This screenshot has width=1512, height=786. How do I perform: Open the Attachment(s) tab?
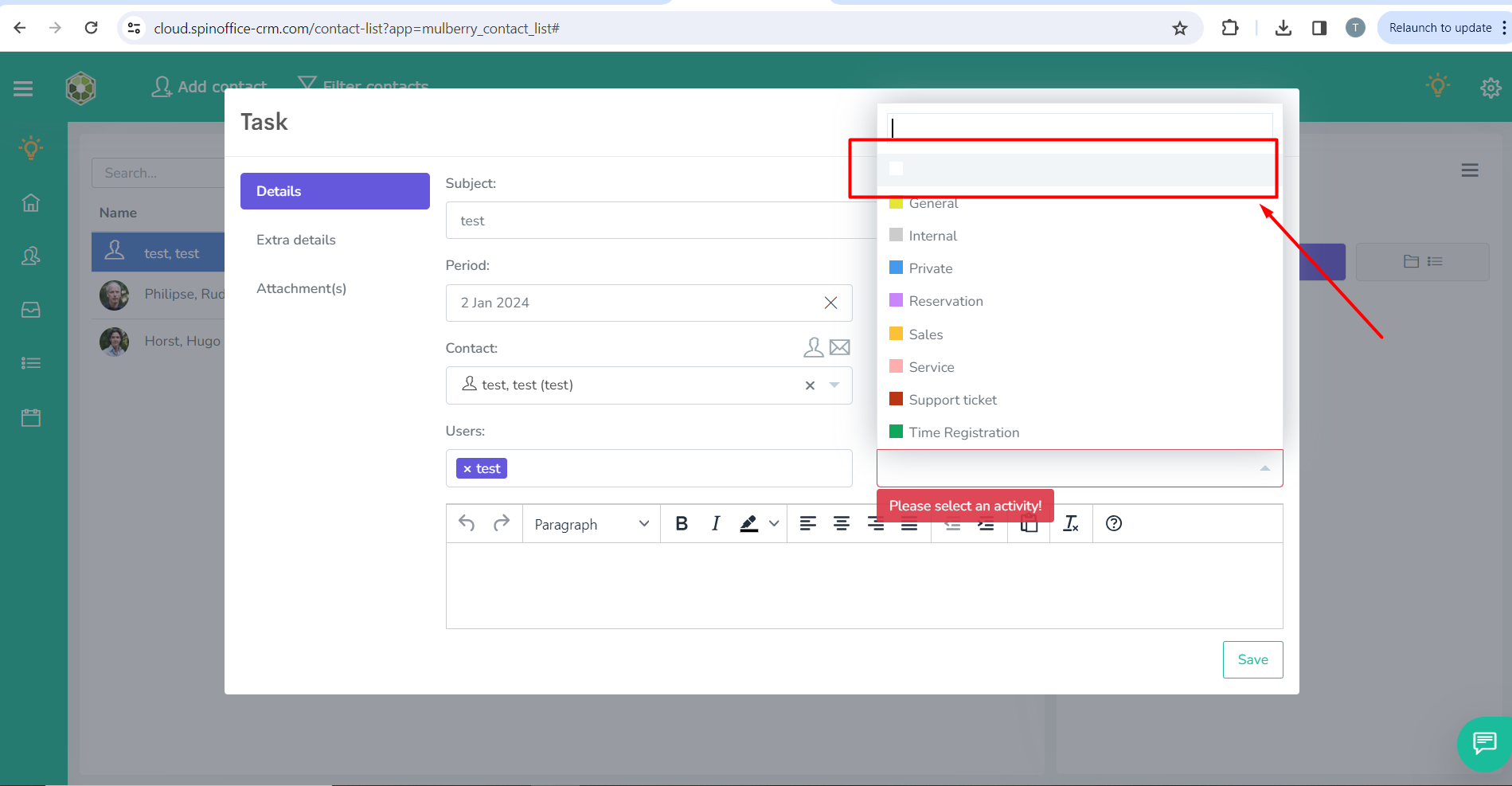[x=335, y=288]
